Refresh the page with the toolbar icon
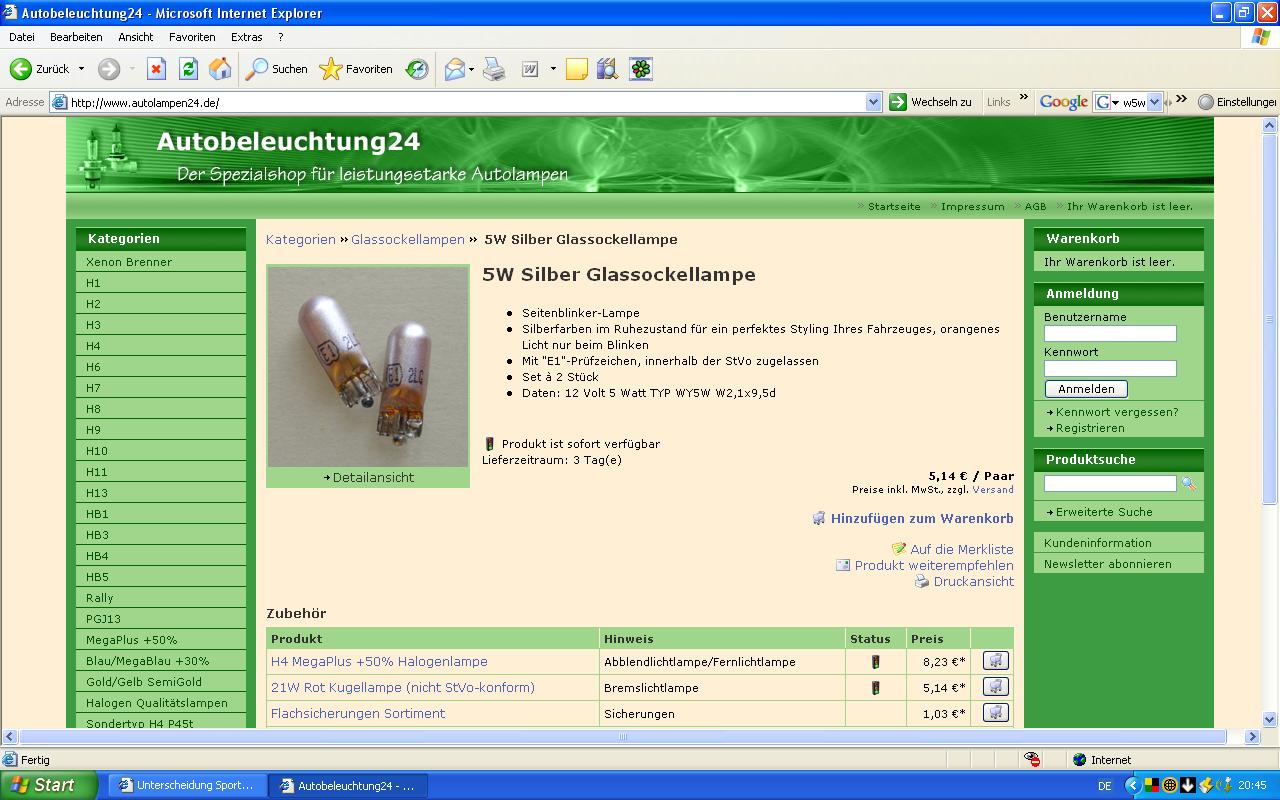 tap(188, 69)
